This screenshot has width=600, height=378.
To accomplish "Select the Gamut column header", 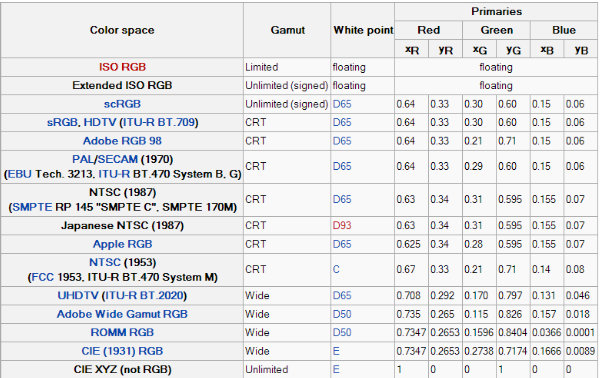I will tap(287, 30).
